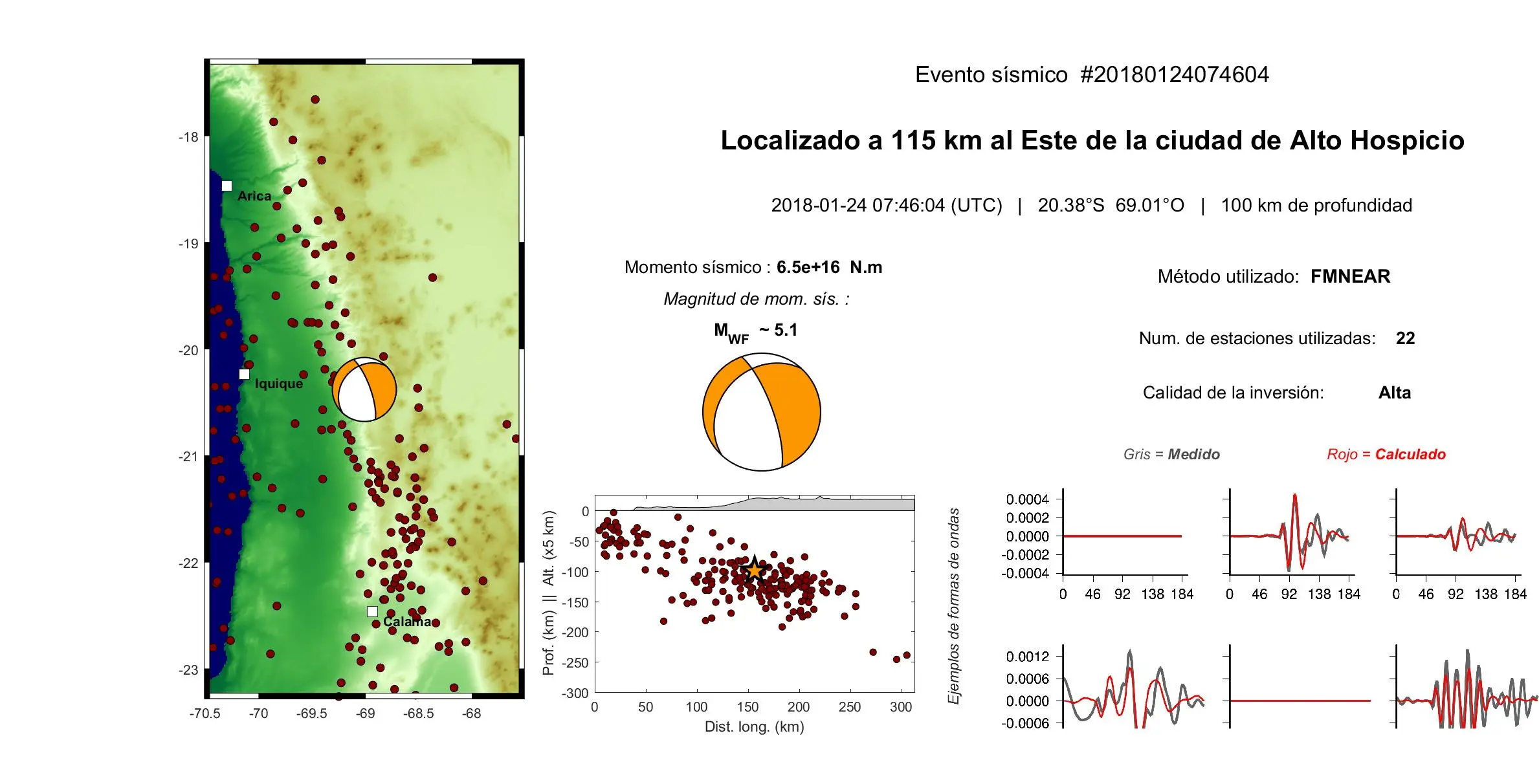This screenshot has width=1539, height=784.
Task: Click the 'Localizado a 115 km' headline
Action: [1092, 140]
